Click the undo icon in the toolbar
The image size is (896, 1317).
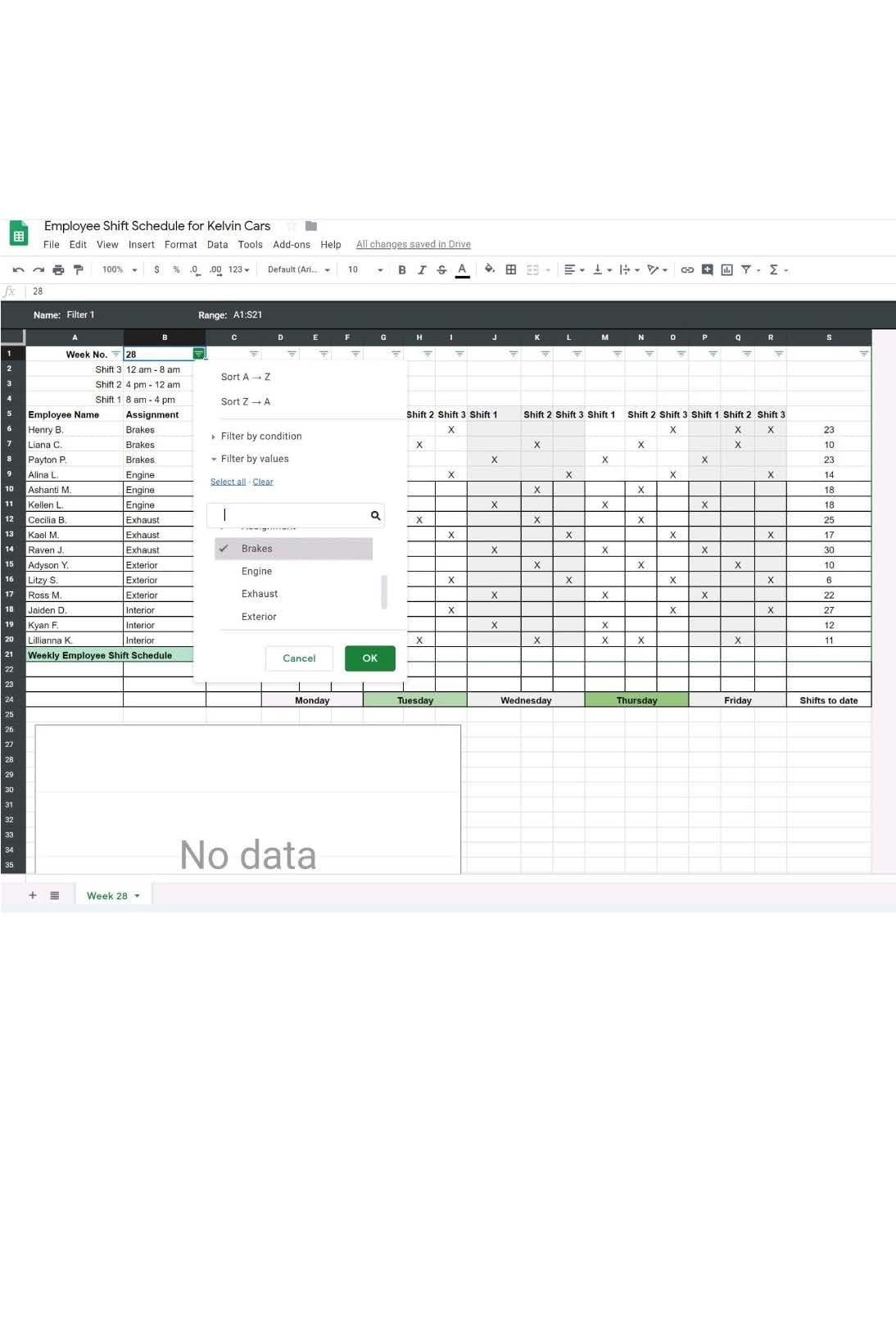[18, 269]
